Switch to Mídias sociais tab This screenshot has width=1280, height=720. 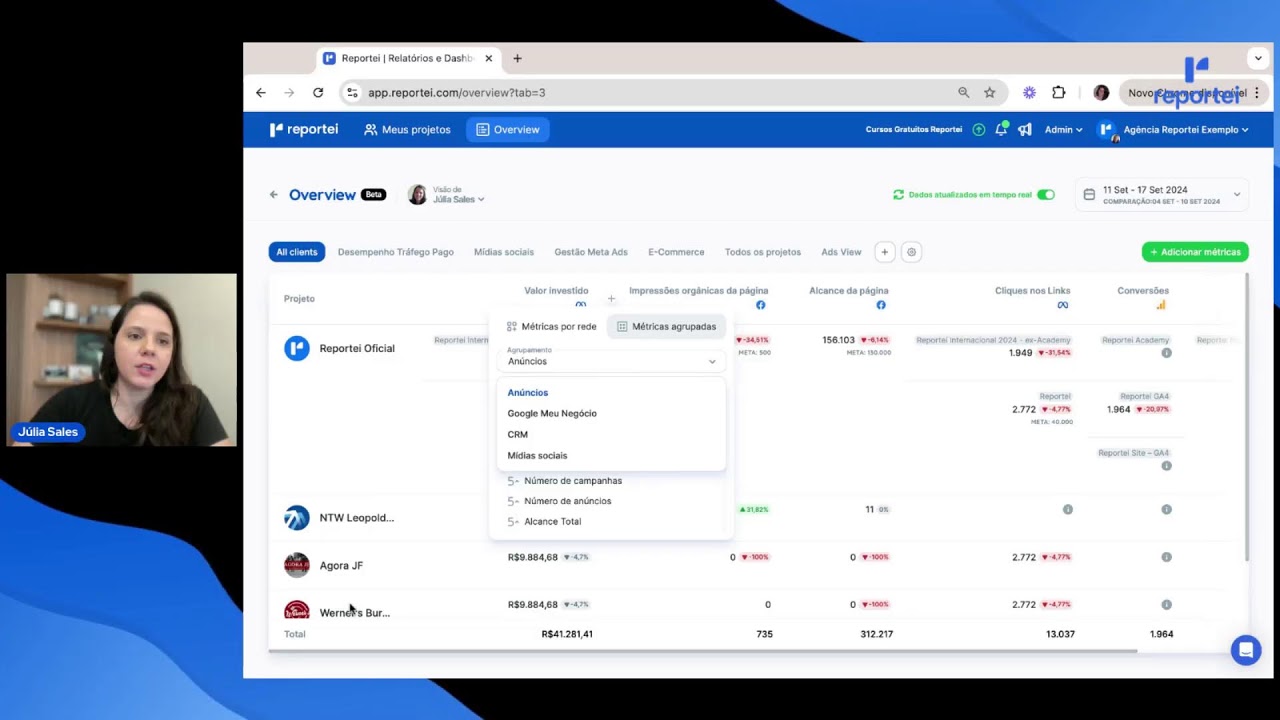coord(504,252)
